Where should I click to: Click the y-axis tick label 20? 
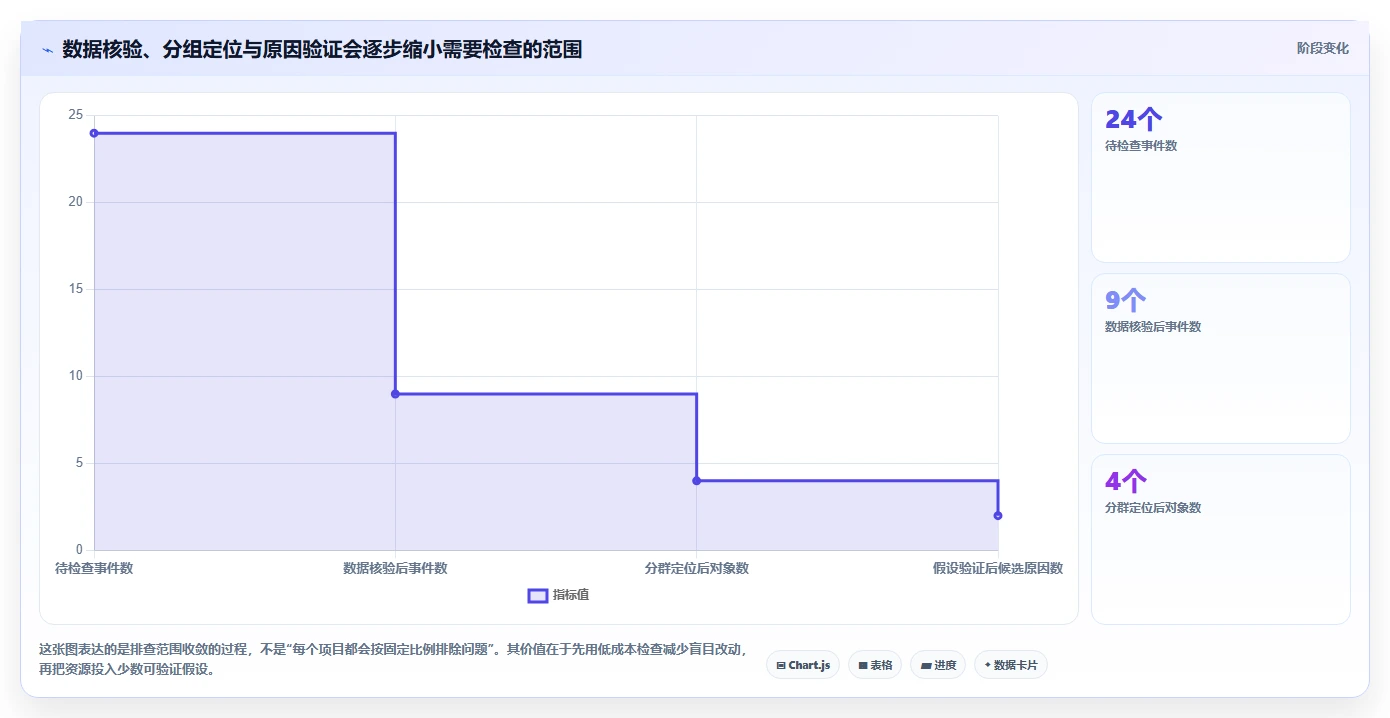click(75, 202)
